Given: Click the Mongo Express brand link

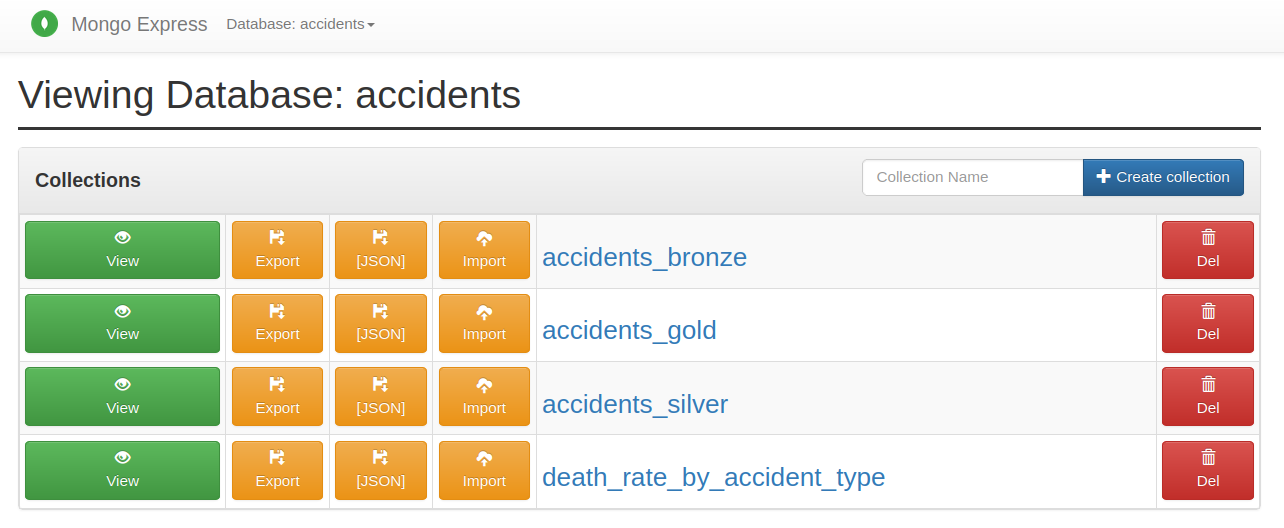Looking at the screenshot, I should tap(139, 24).
